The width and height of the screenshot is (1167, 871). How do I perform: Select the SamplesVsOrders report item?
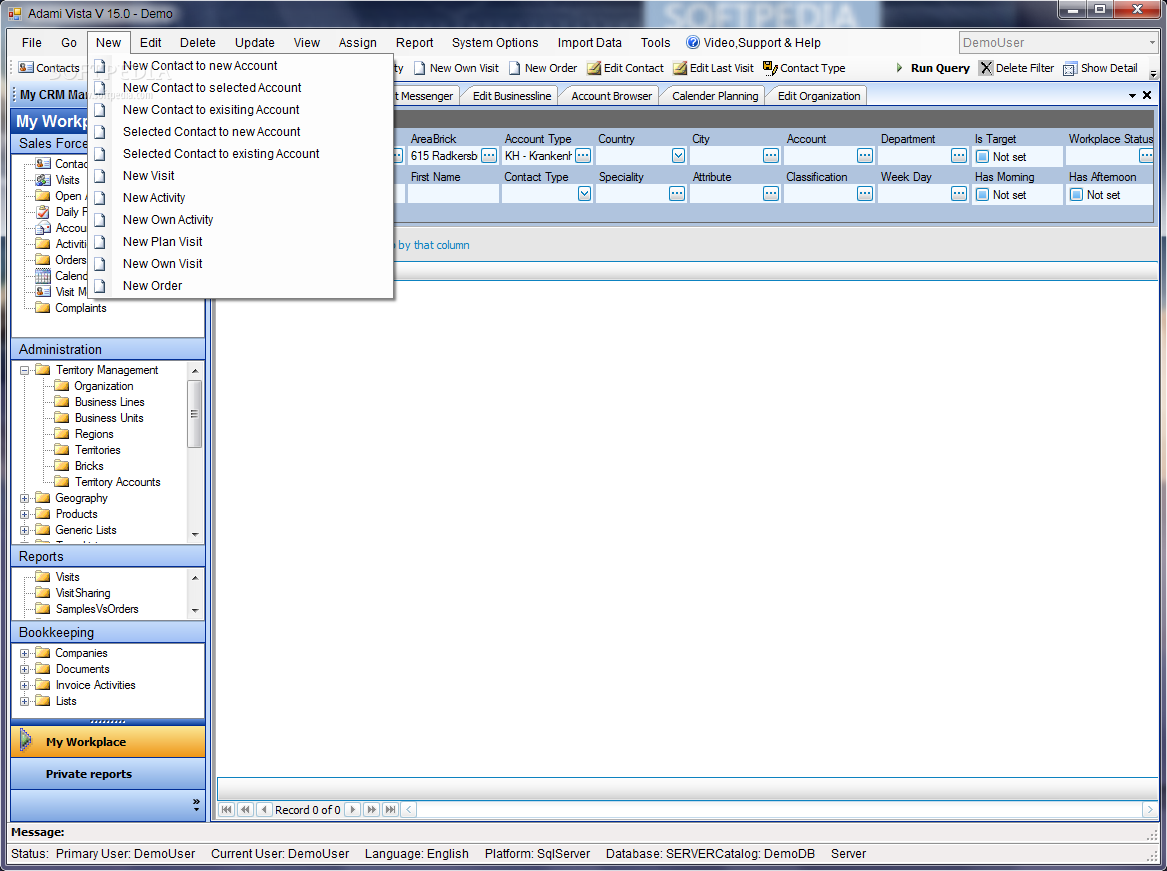97,609
